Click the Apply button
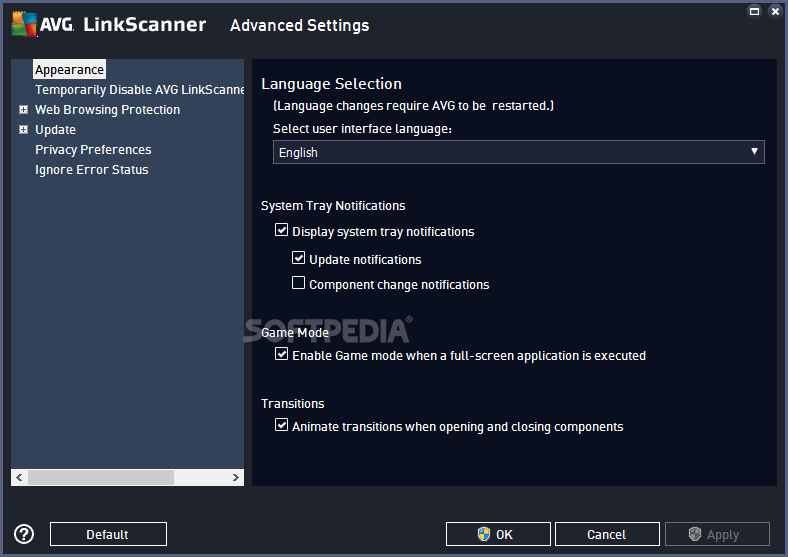Image resolution: width=788 pixels, height=557 pixels. point(717,534)
